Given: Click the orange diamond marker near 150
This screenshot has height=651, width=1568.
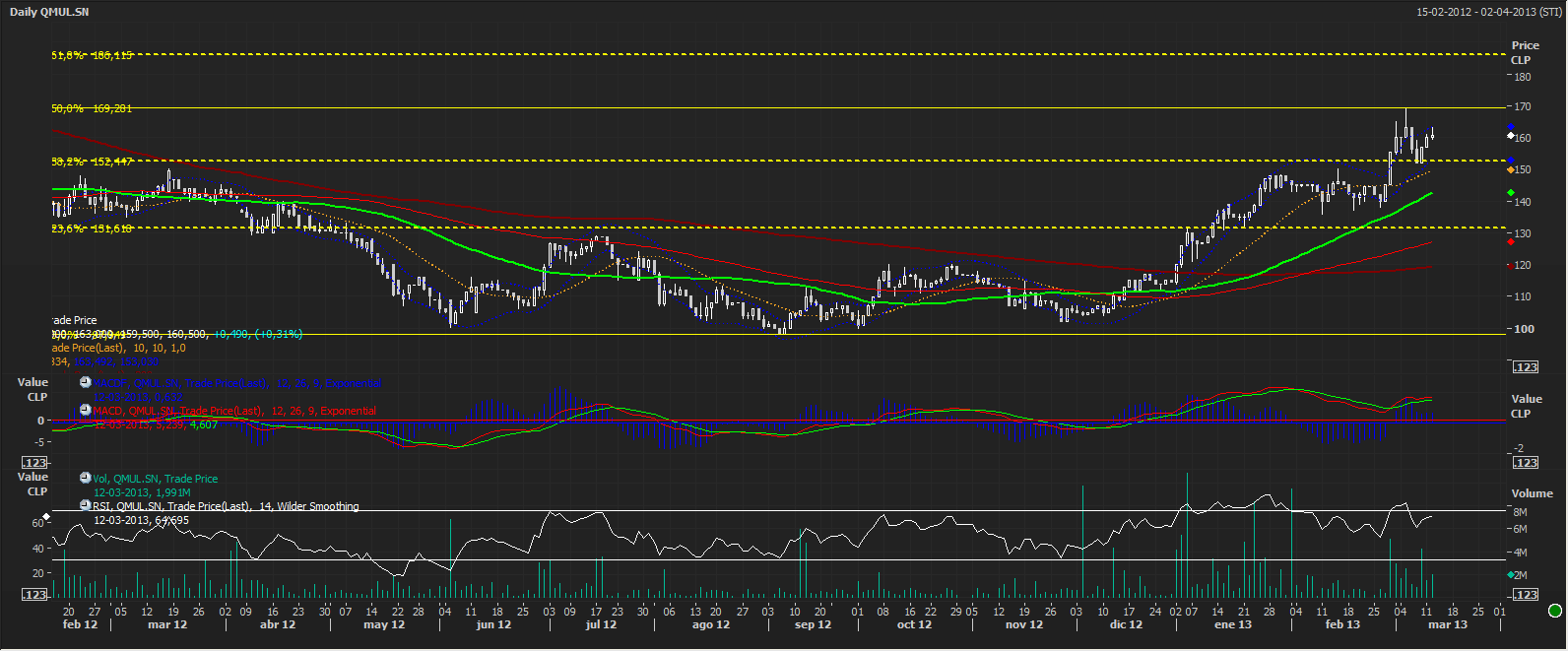Looking at the screenshot, I should click(x=1511, y=169).
